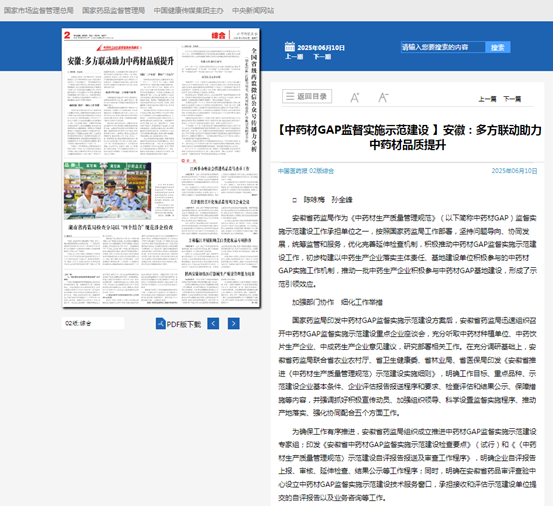553x506 pixels.
Task: Click the 返回目录 list icon
Action: pos(290,96)
